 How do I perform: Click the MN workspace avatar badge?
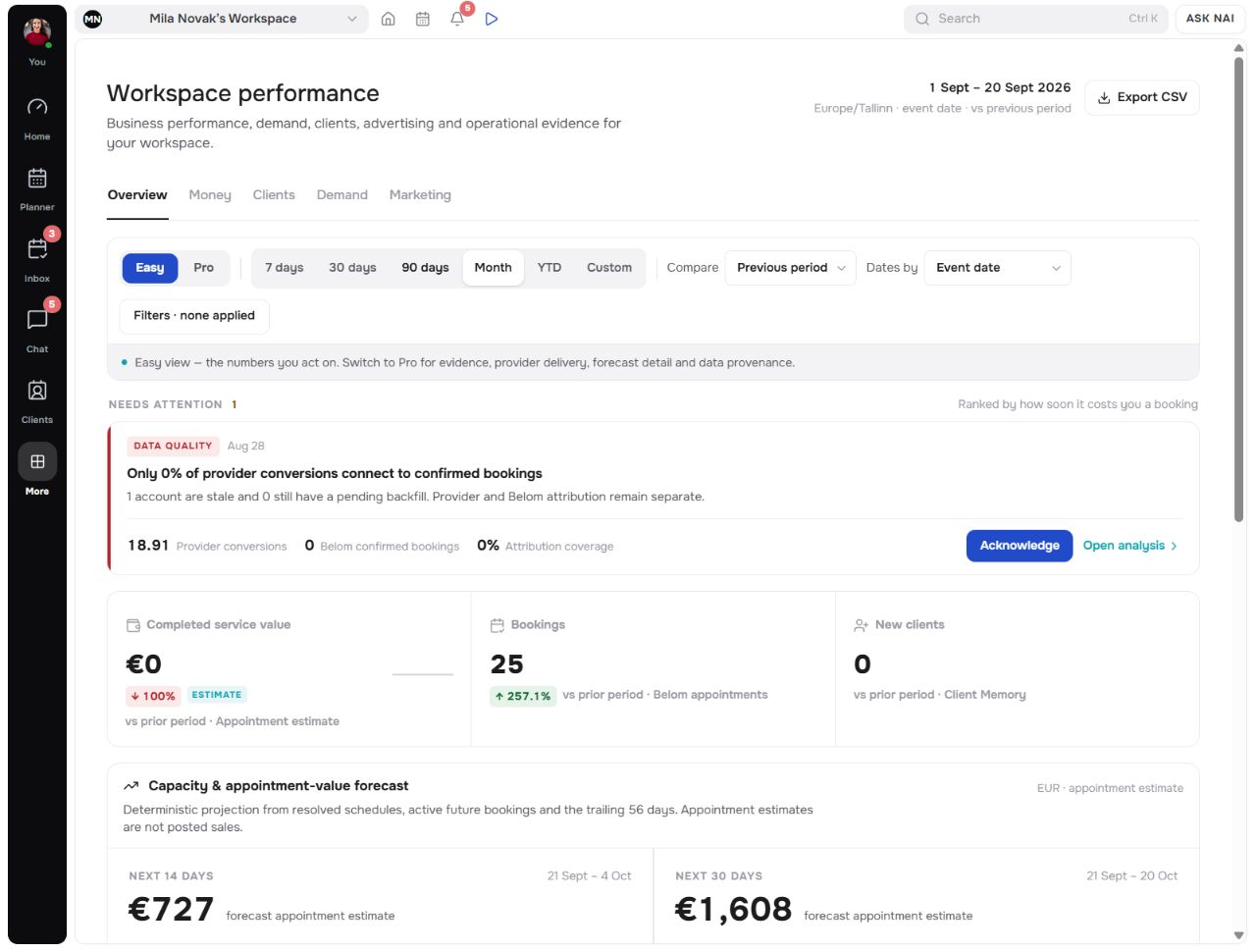pyautogui.click(x=92, y=19)
